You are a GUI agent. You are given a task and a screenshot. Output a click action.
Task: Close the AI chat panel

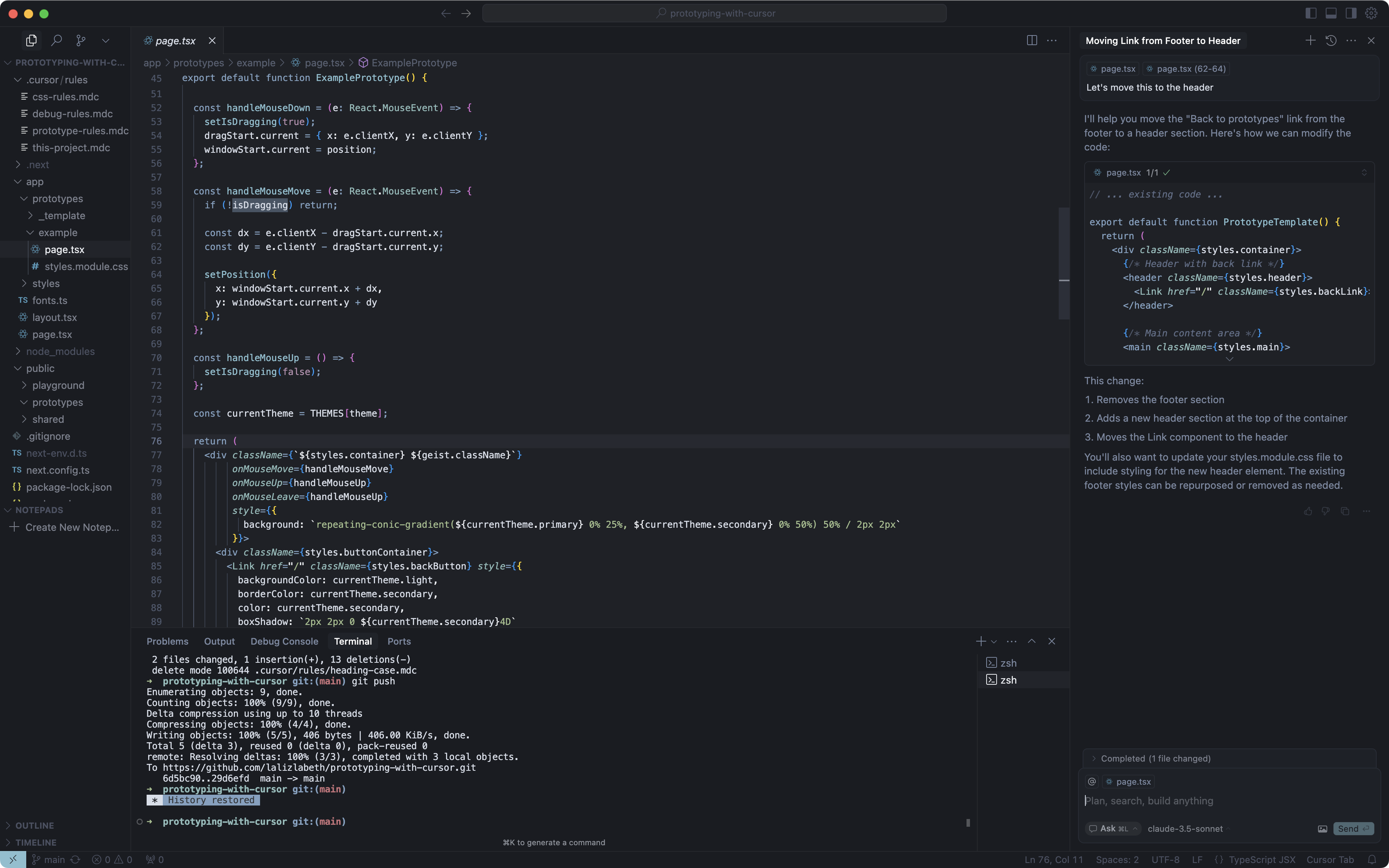pyautogui.click(x=1371, y=40)
